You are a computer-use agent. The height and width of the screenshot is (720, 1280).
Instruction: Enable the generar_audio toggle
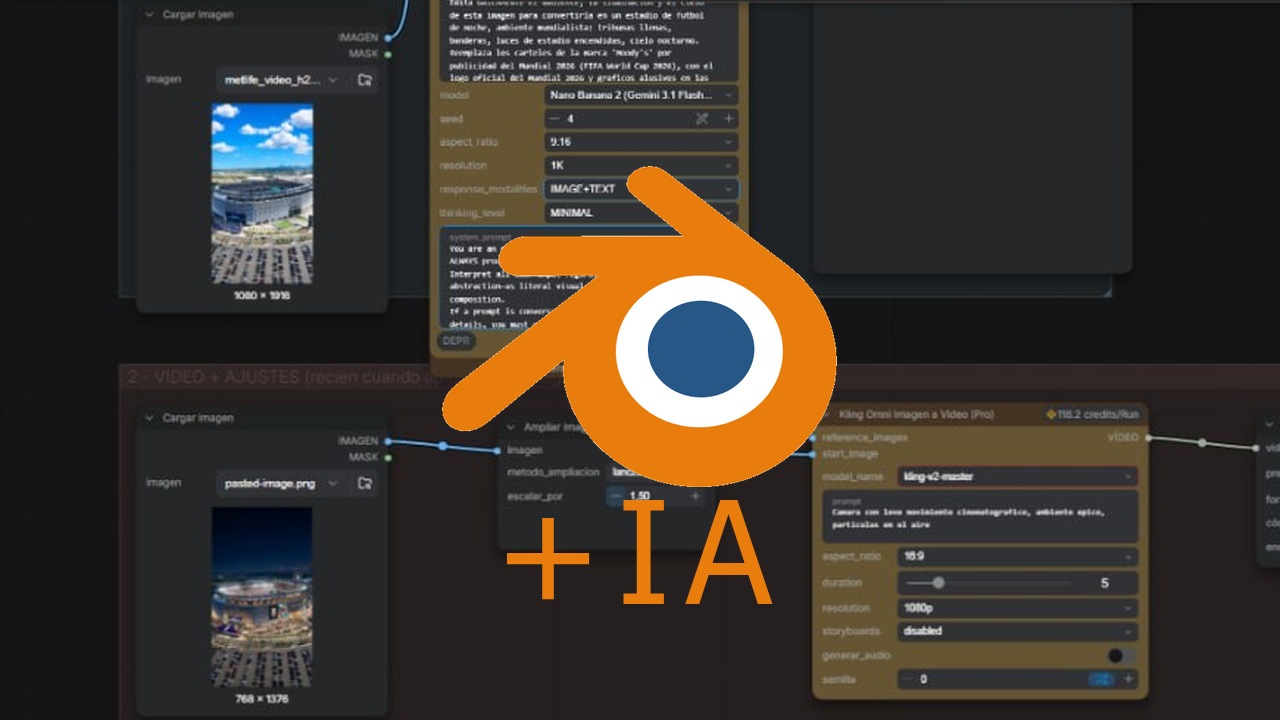pyautogui.click(x=1121, y=656)
